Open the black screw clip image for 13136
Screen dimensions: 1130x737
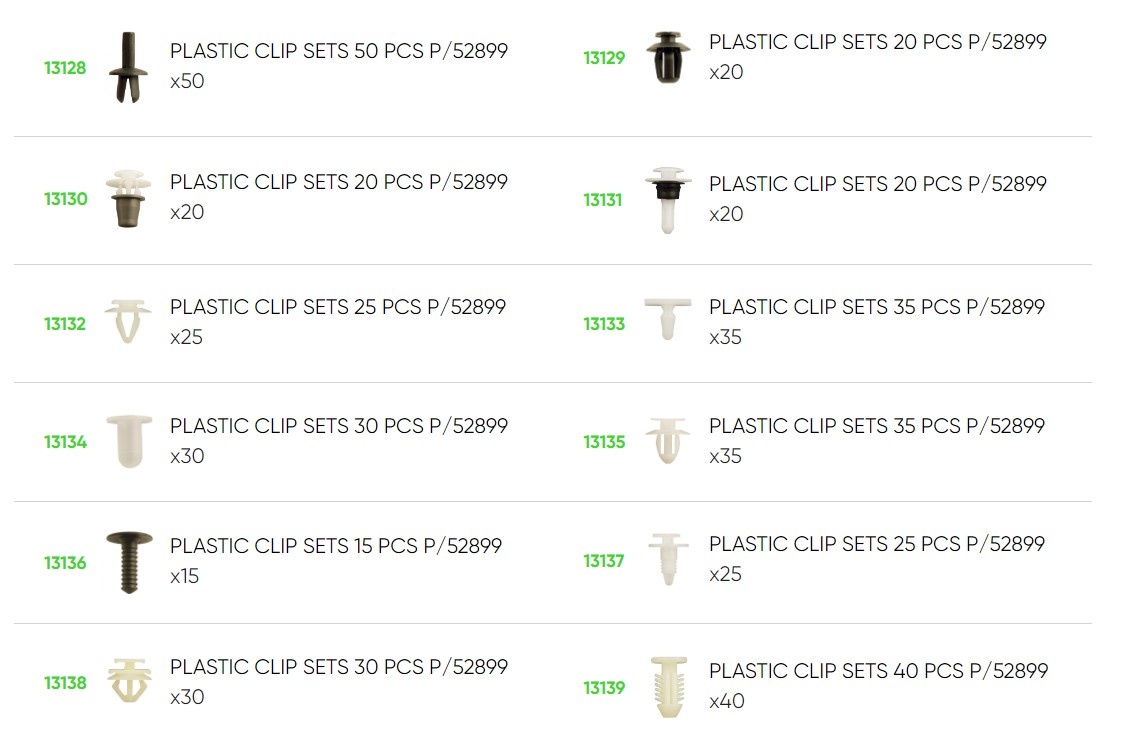click(129, 561)
